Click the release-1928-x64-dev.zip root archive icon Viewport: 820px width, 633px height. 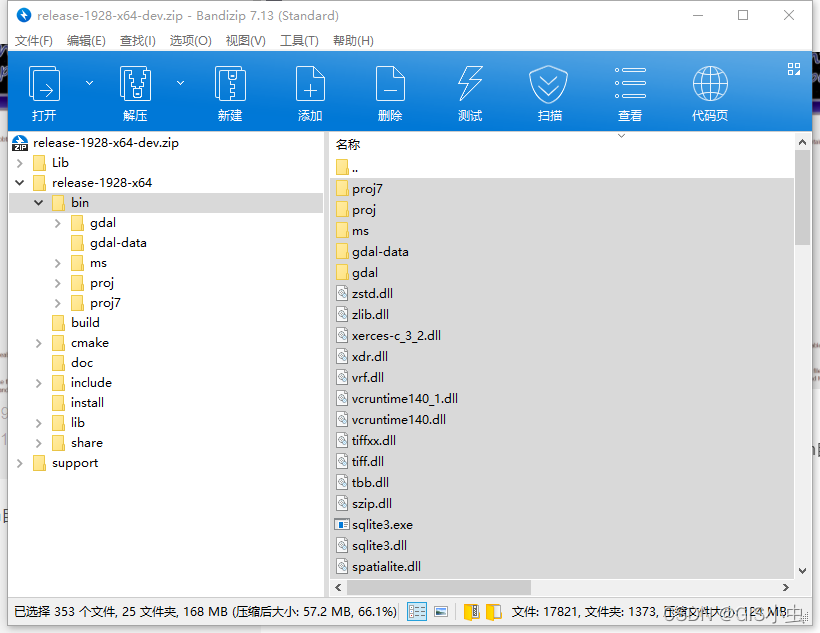click(x=20, y=142)
